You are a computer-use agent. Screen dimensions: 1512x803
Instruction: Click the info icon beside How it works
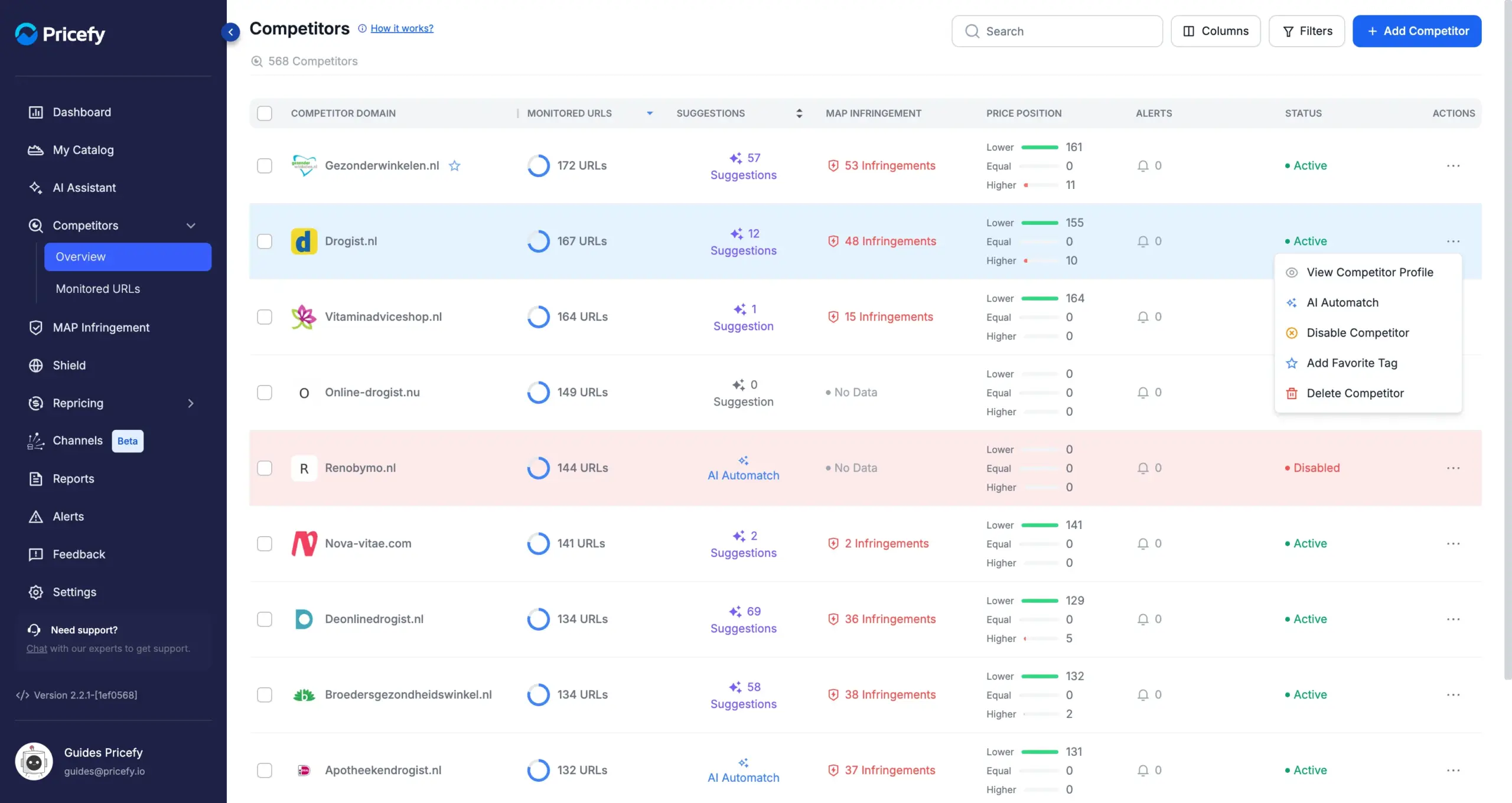pyautogui.click(x=362, y=28)
